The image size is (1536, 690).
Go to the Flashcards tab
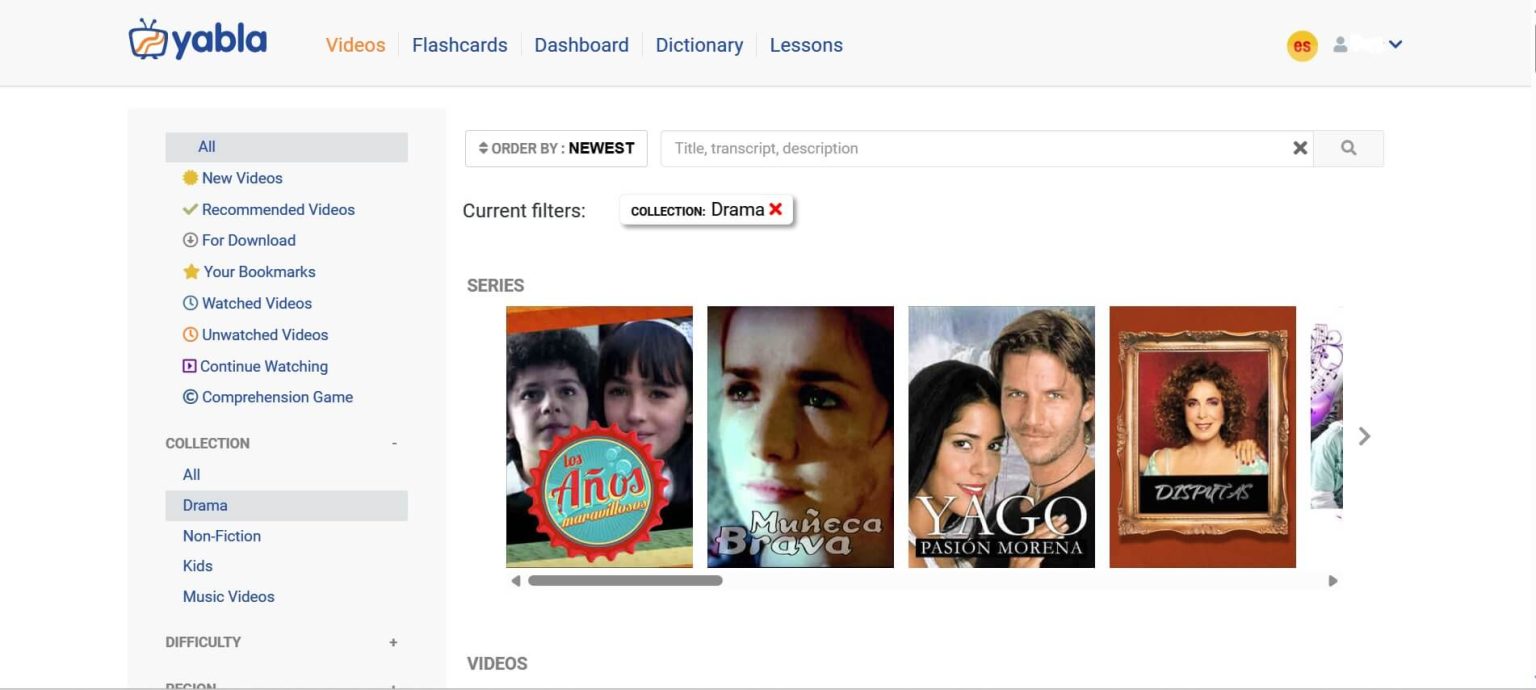coord(459,45)
